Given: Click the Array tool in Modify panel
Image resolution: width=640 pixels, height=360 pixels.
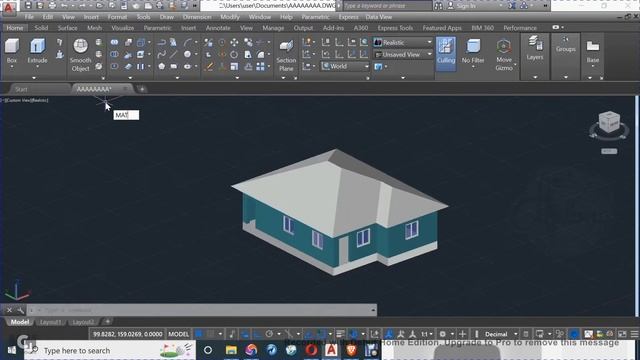Looking at the screenshot, I should 260,66.
